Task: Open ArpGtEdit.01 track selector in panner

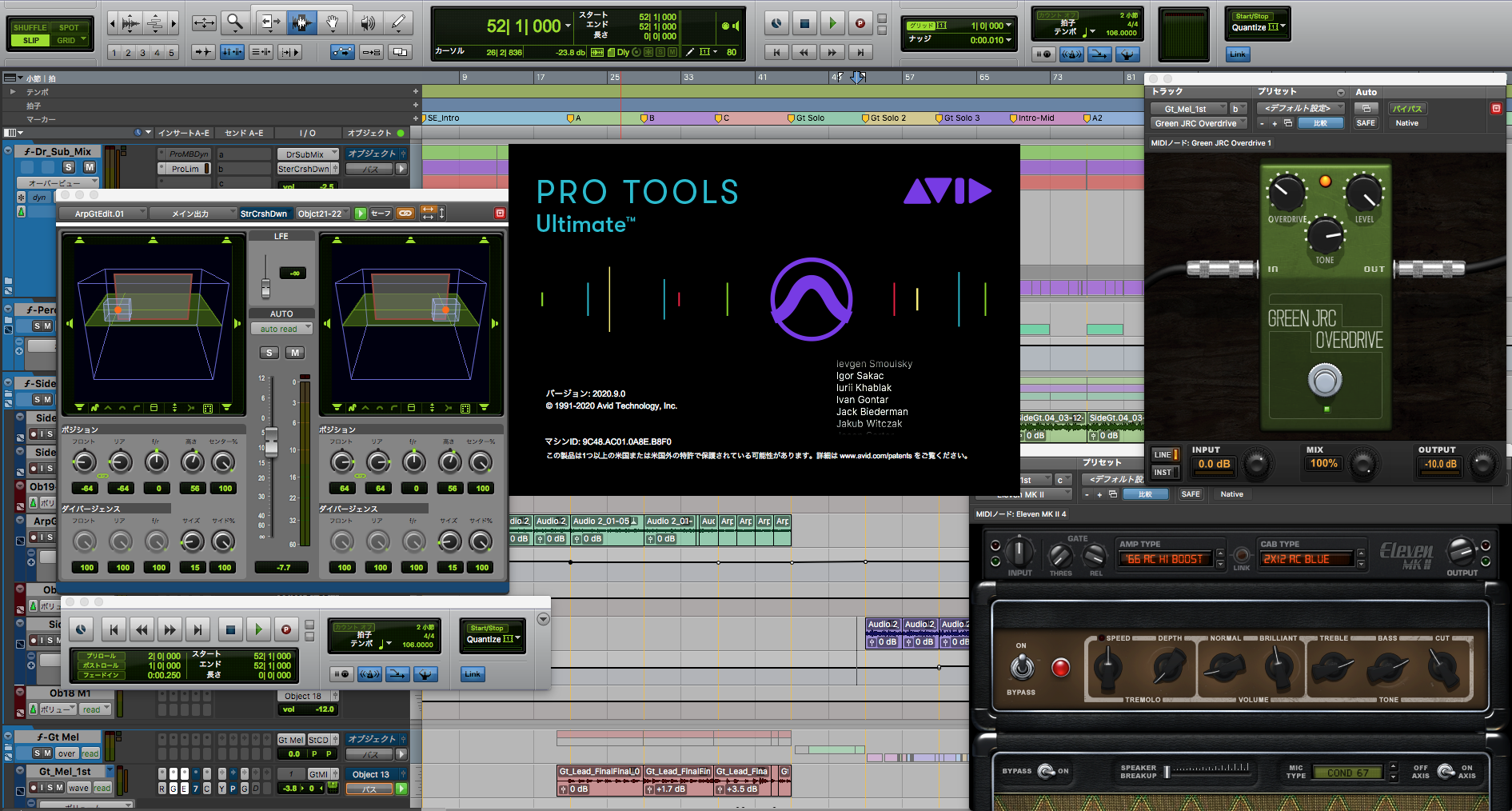Action: [x=103, y=214]
